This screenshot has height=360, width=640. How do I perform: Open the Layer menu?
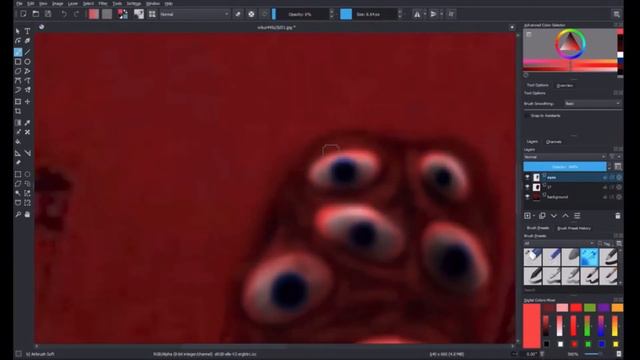click(73, 3)
